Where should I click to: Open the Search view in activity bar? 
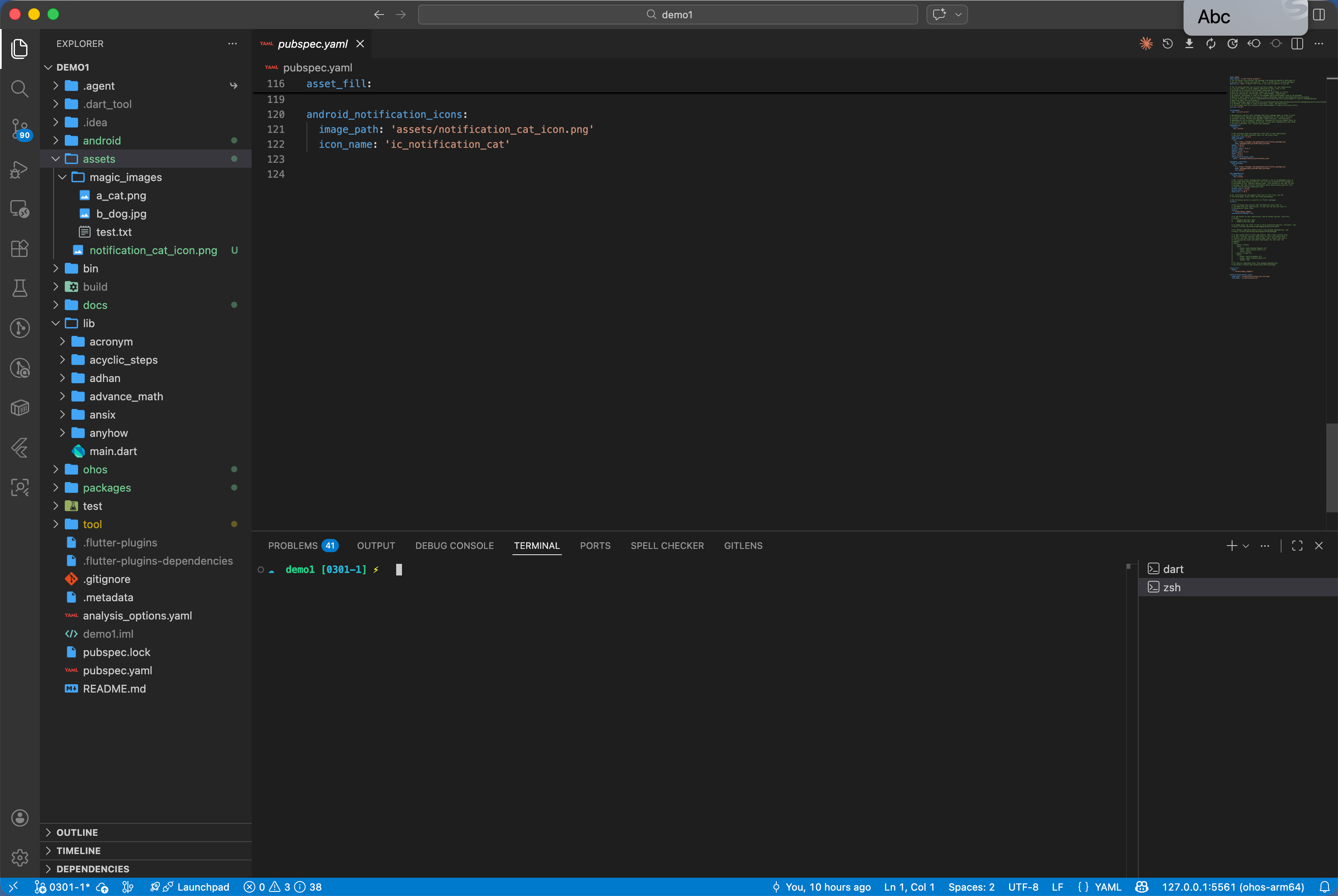click(x=20, y=88)
